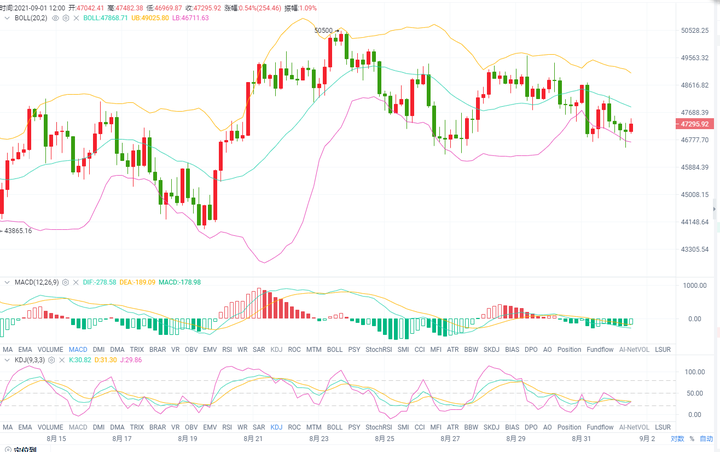Click DIF:-278.58 value in MACD header
Screen dimensions: 720x452
point(100,282)
